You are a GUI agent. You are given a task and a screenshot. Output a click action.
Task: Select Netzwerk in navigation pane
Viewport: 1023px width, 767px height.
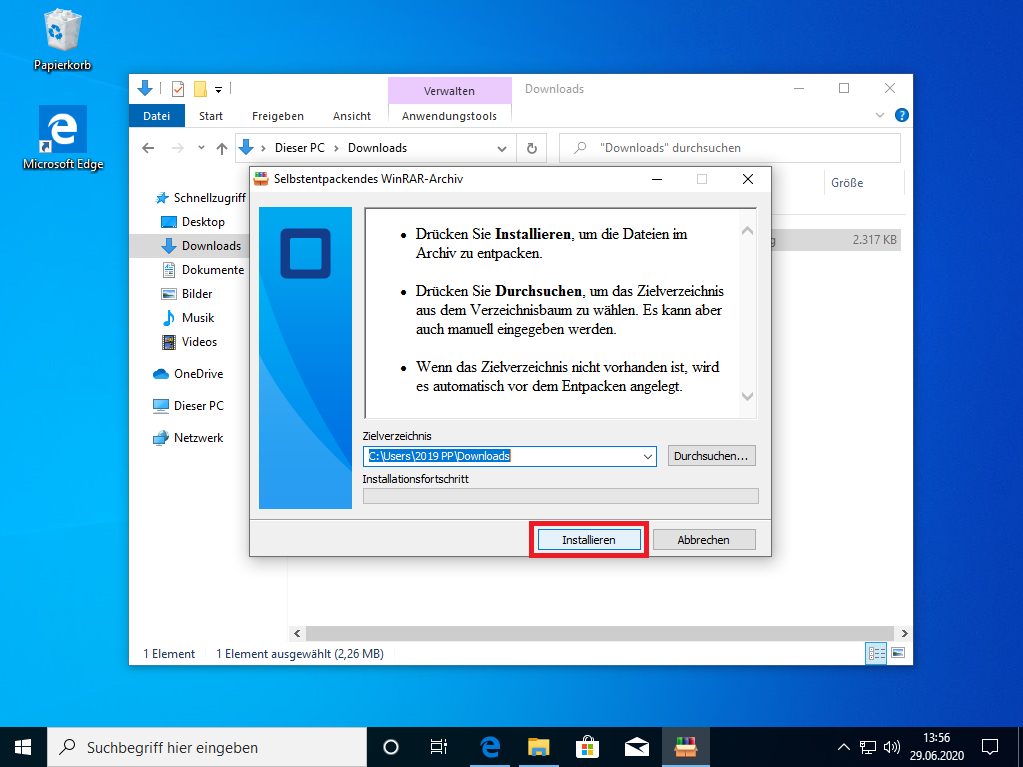[x=189, y=438]
